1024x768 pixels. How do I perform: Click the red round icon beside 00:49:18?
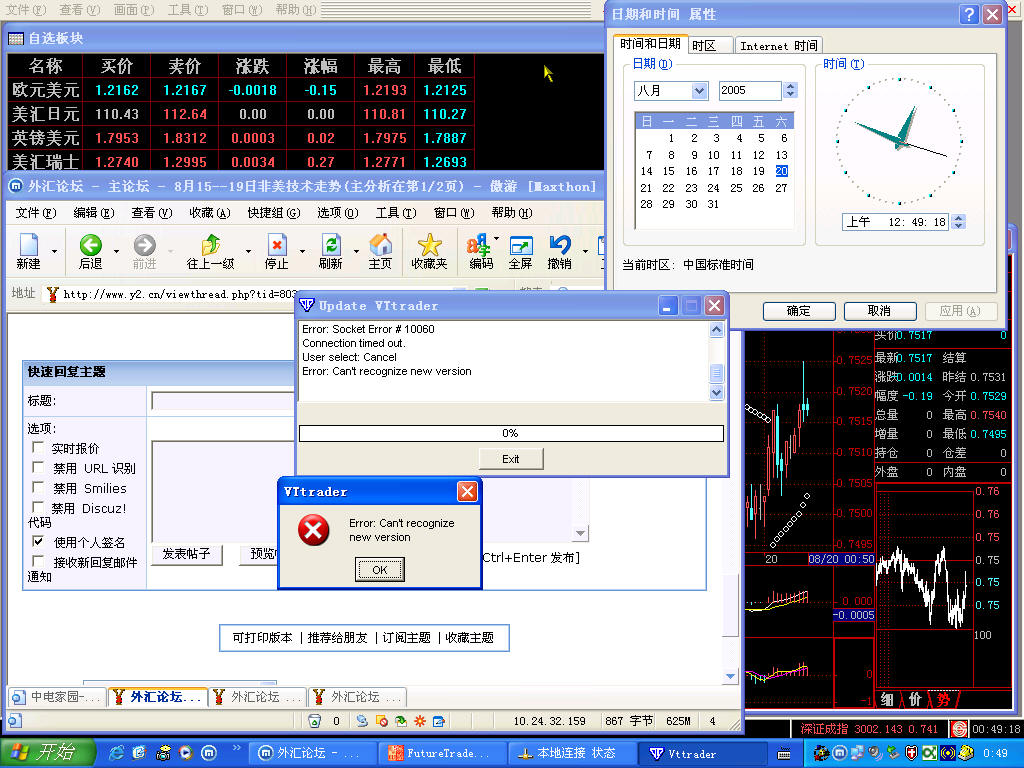pyautogui.click(x=959, y=729)
